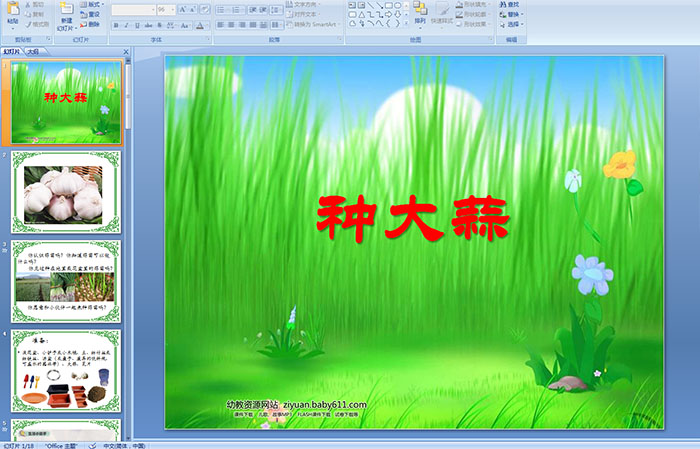Toggle Underline formatting

click(x=137, y=25)
